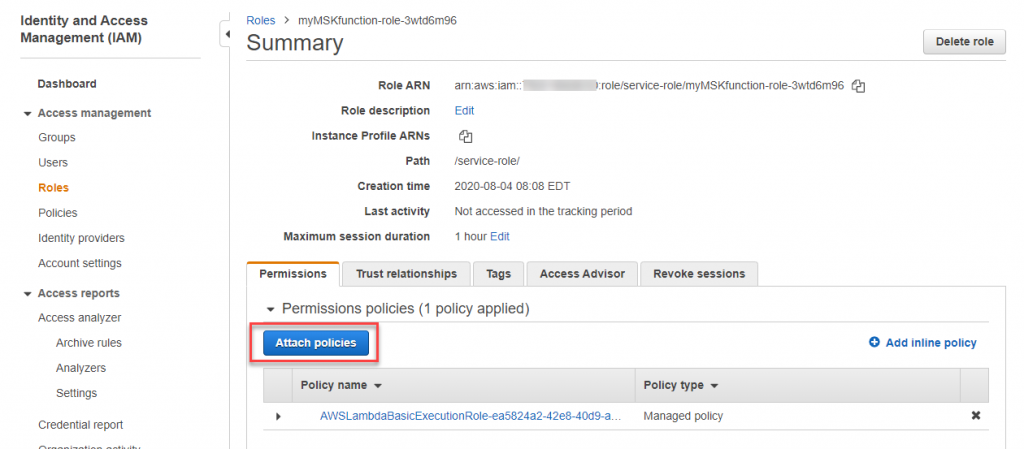Open Analyzers under Access analyzer

click(81, 368)
